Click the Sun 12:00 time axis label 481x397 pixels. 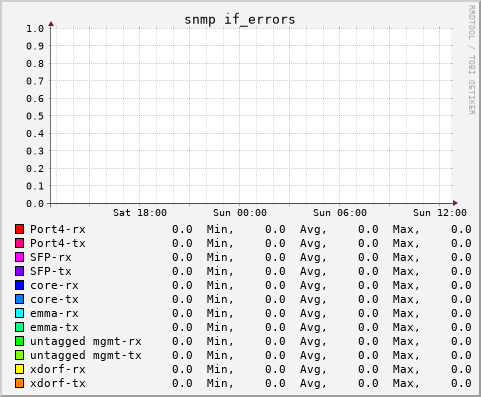click(x=440, y=213)
